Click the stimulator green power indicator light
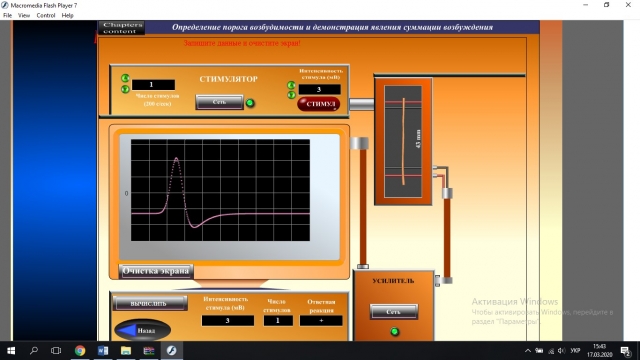 pyautogui.click(x=250, y=103)
